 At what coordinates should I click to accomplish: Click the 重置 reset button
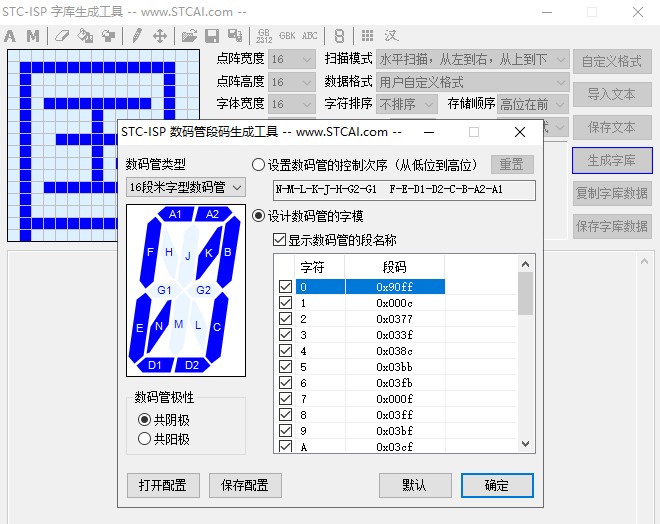[x=512, y=164]
